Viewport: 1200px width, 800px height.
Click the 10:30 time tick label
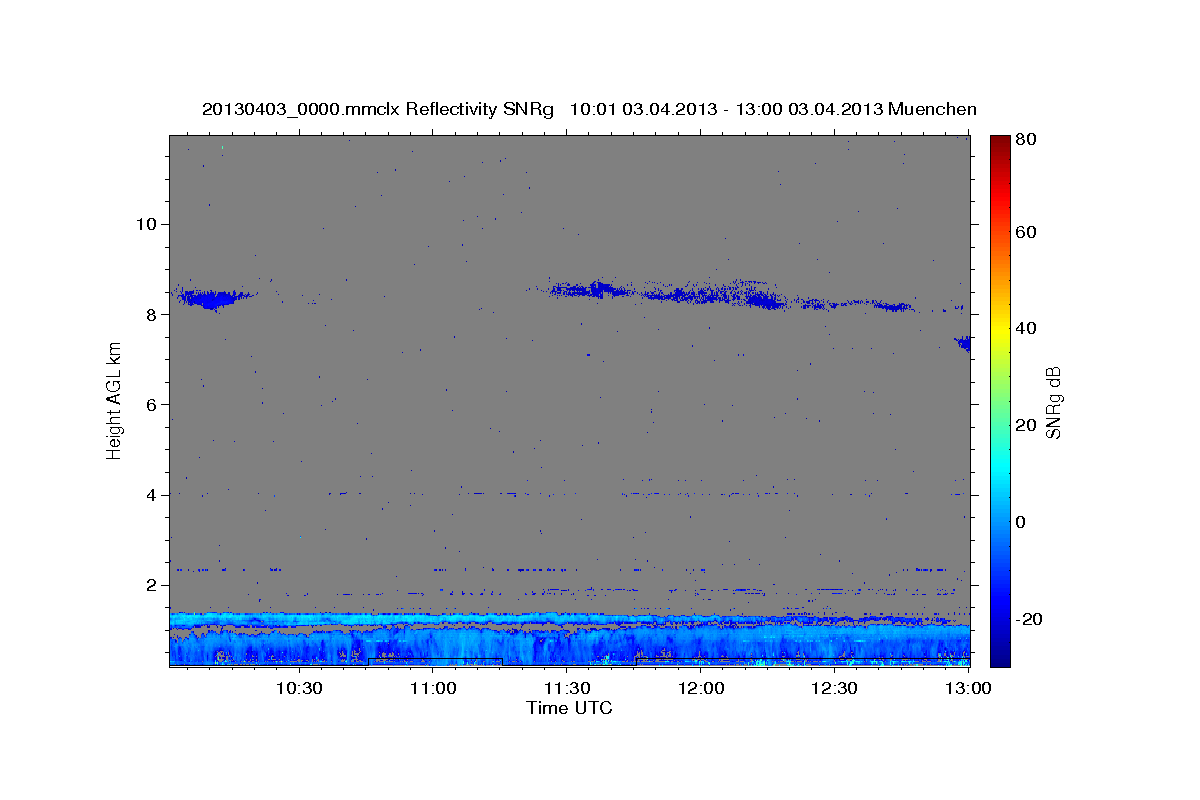[x=299, y=688]
